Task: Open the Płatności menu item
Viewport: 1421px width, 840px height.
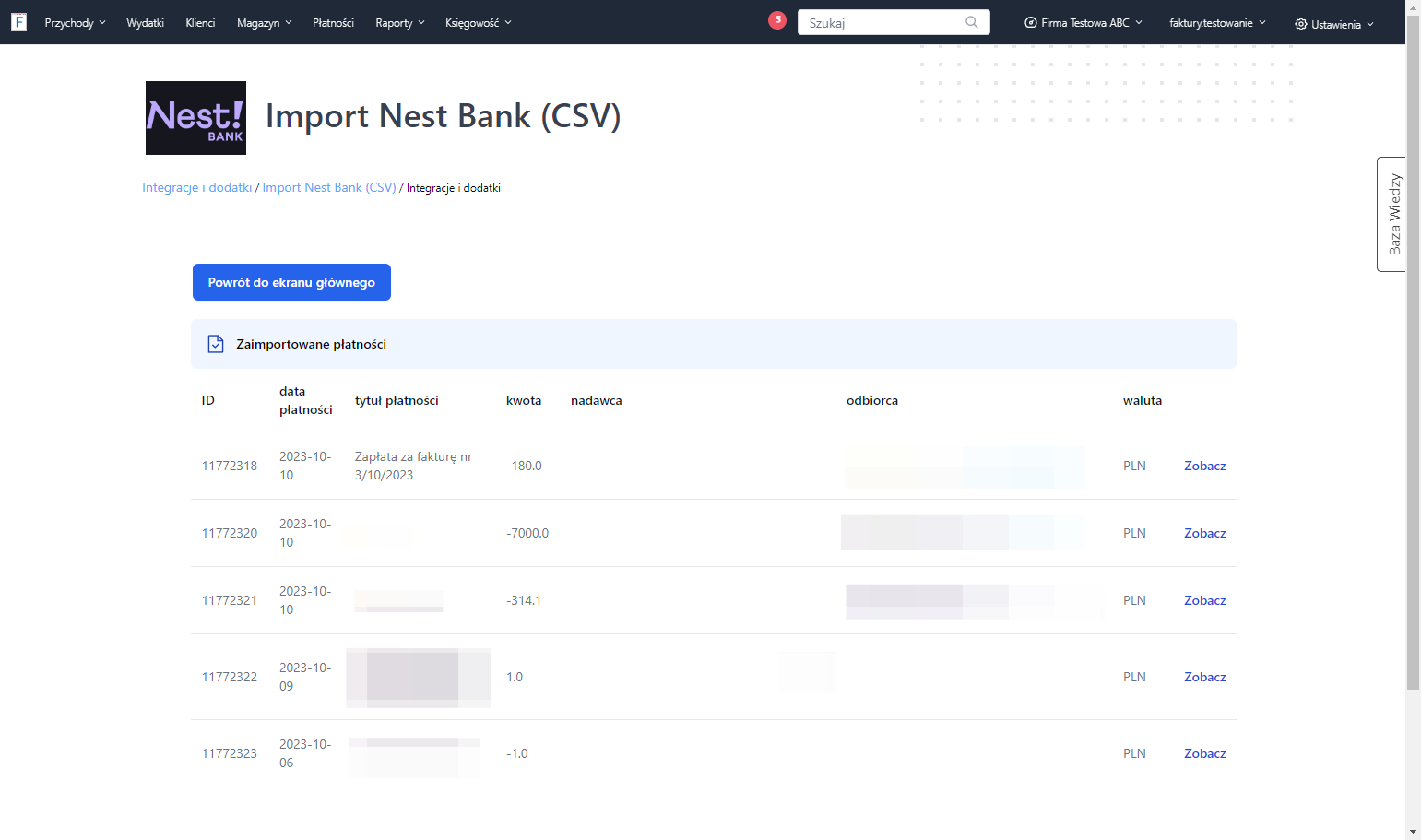Action: 333,22
